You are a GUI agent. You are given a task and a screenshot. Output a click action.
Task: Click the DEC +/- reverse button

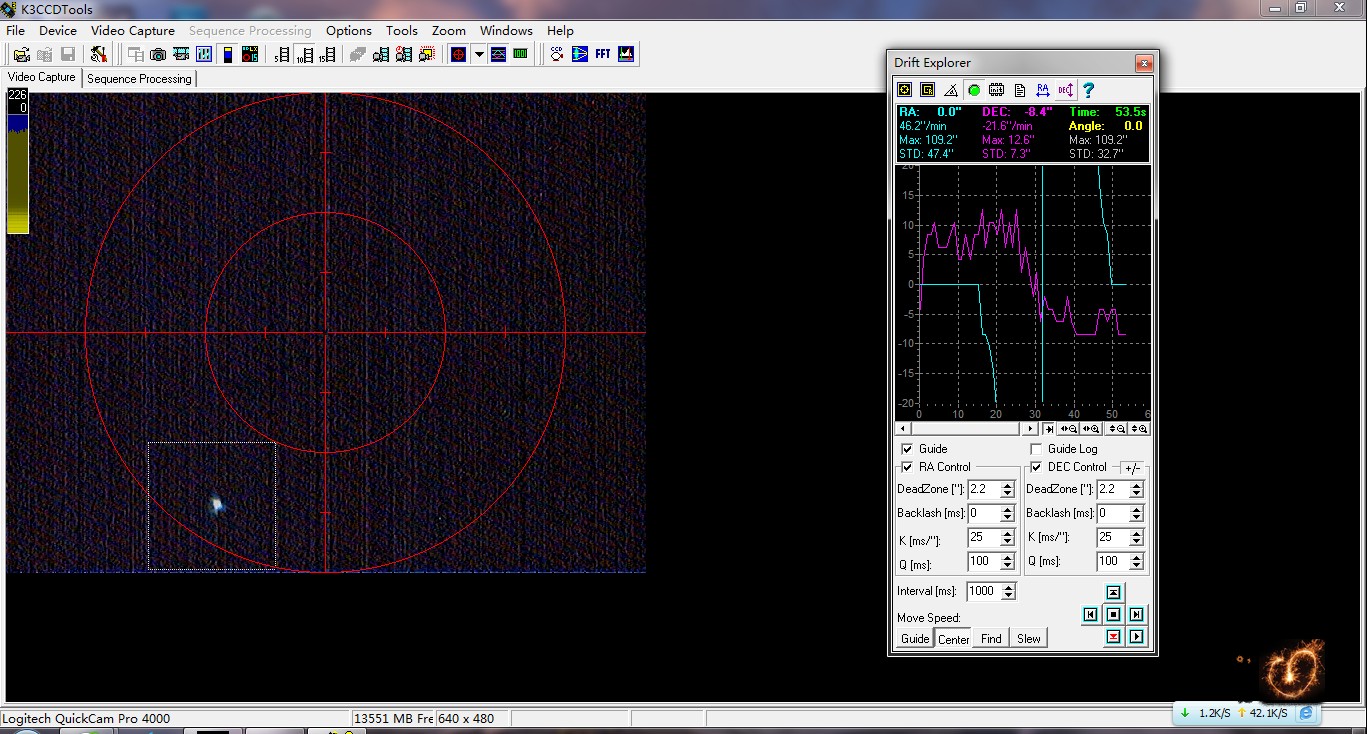tap(1132, 468)
